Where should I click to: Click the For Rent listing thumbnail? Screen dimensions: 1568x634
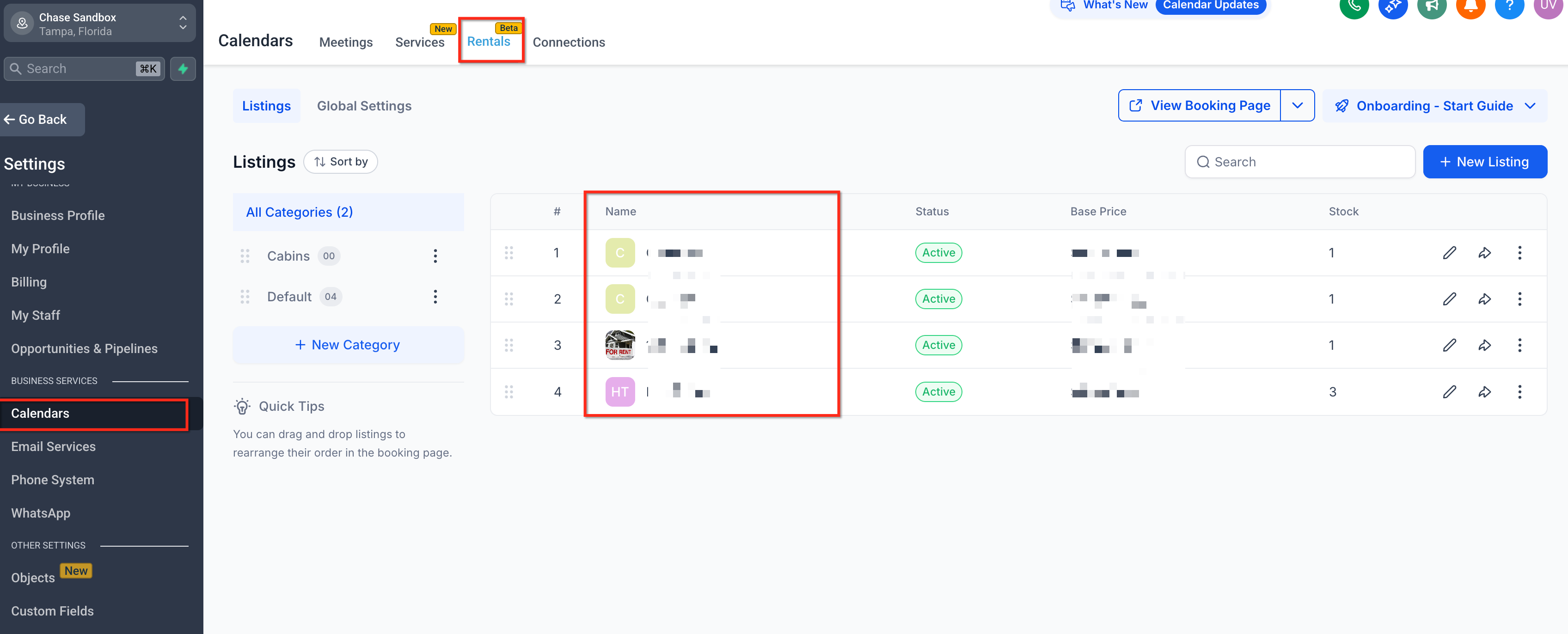pyautogui.click(x=619, y=345)
